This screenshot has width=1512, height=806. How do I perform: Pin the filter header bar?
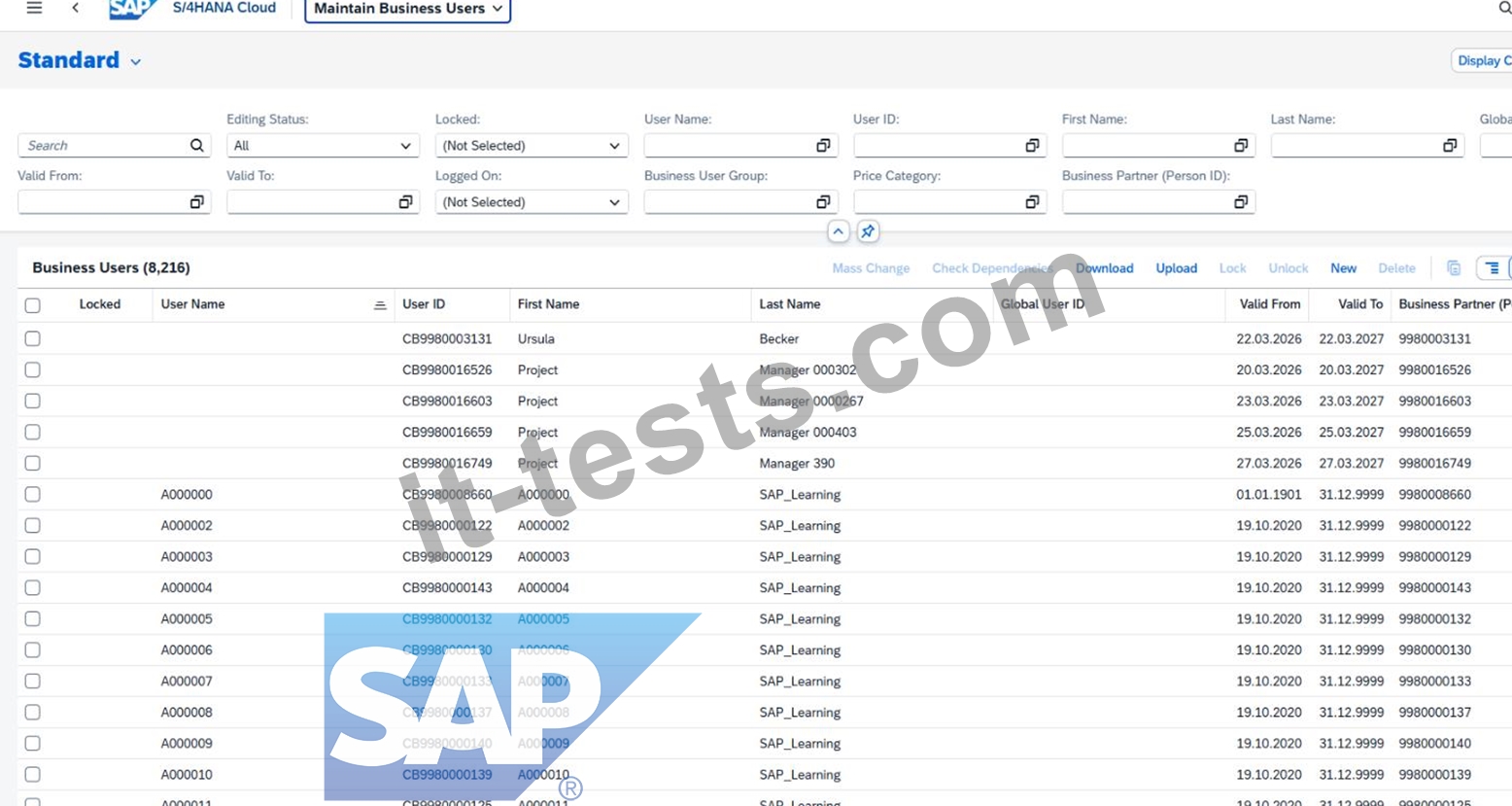(x=868, y=231)
